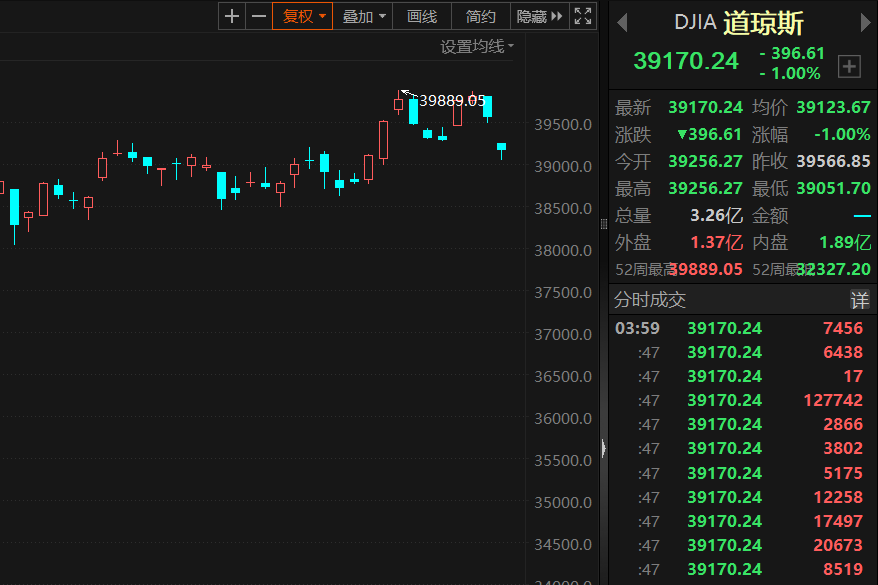The height and width of the screenshot is (585, 878).
Task: Click the 127742 volume trade entry
Action: pyautogui.click(x=832, y=400)
